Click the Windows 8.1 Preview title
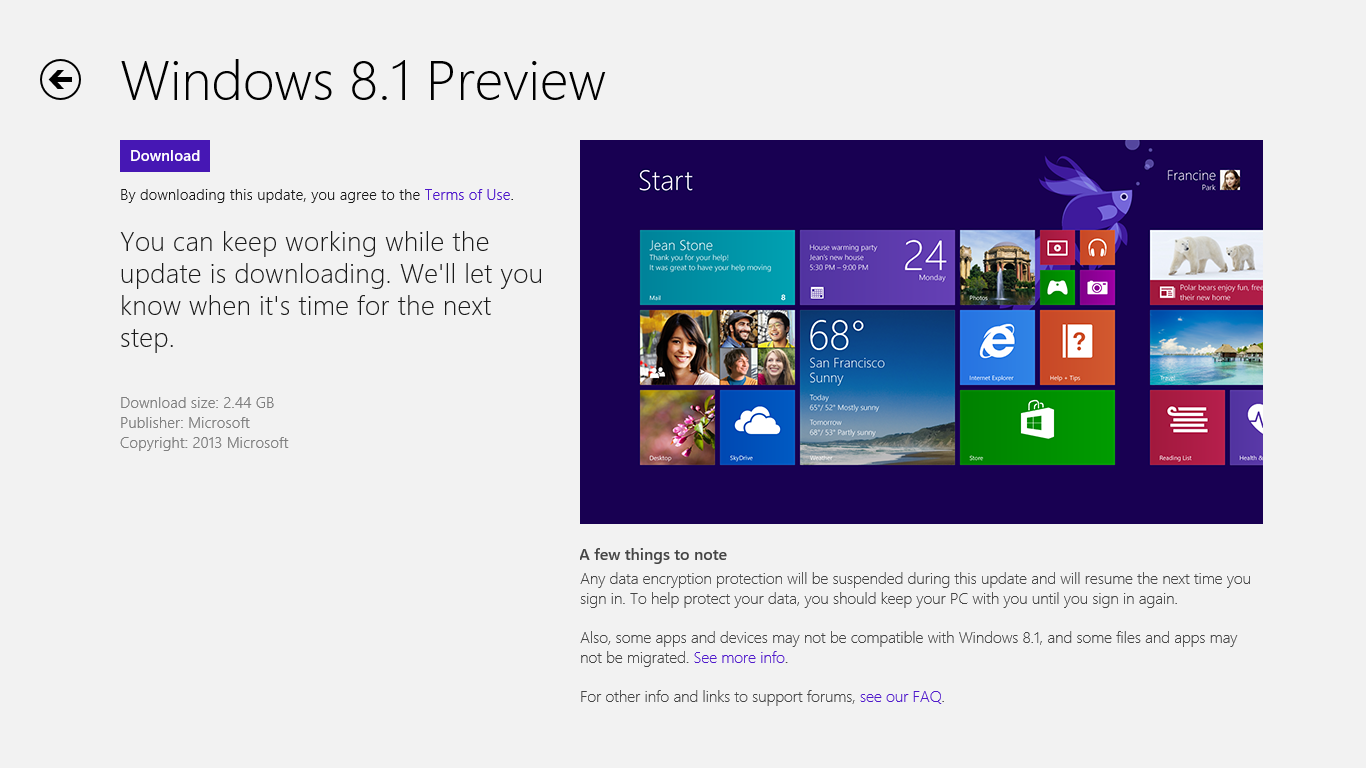1366x768 pixels. click(363, 81)
